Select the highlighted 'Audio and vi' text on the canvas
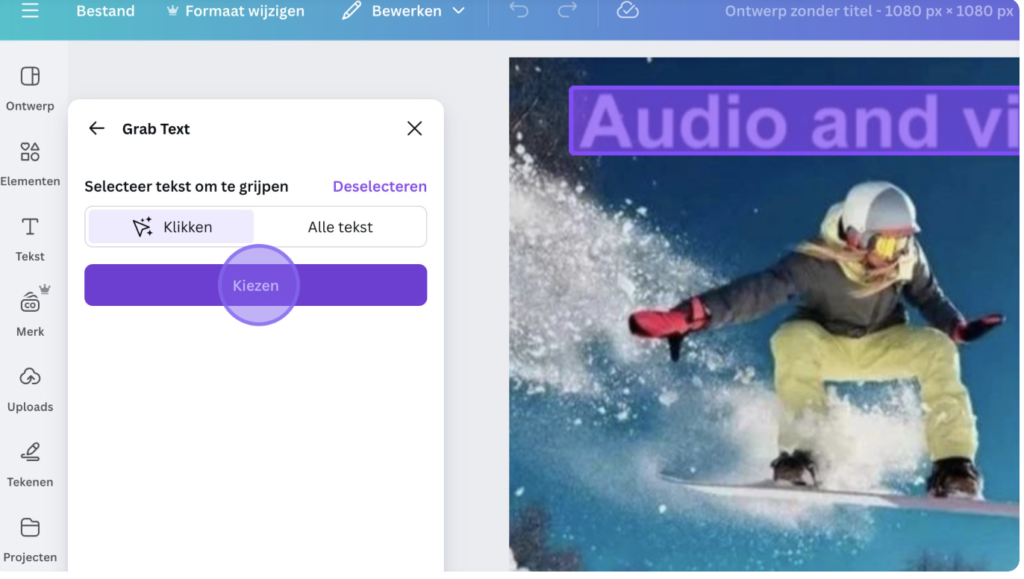This screenshot has width=1024, height=579. click(x=795, y=121)
